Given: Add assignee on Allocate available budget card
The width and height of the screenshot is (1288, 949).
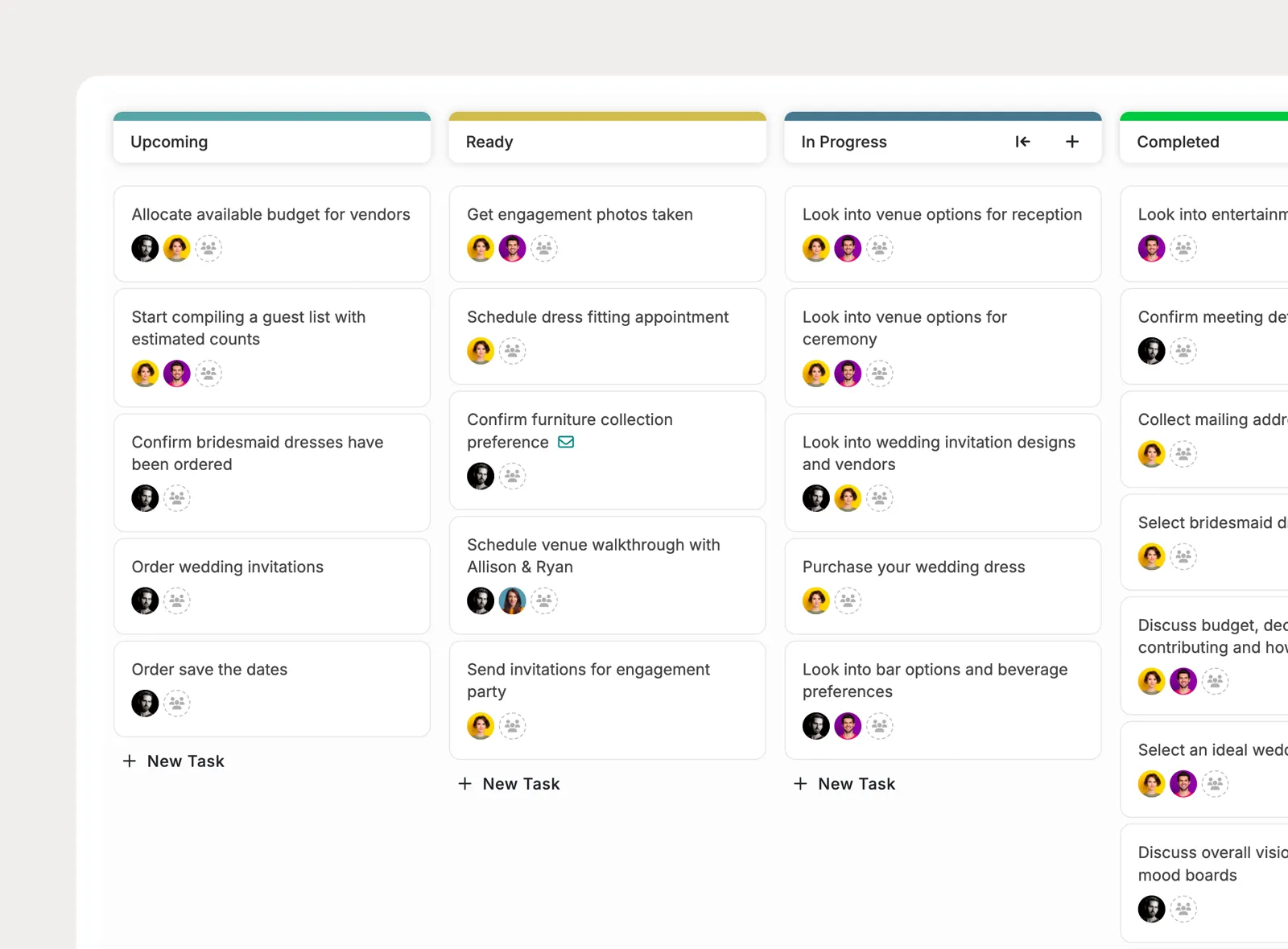Looking at the screenshot, I should coord(208,248).
